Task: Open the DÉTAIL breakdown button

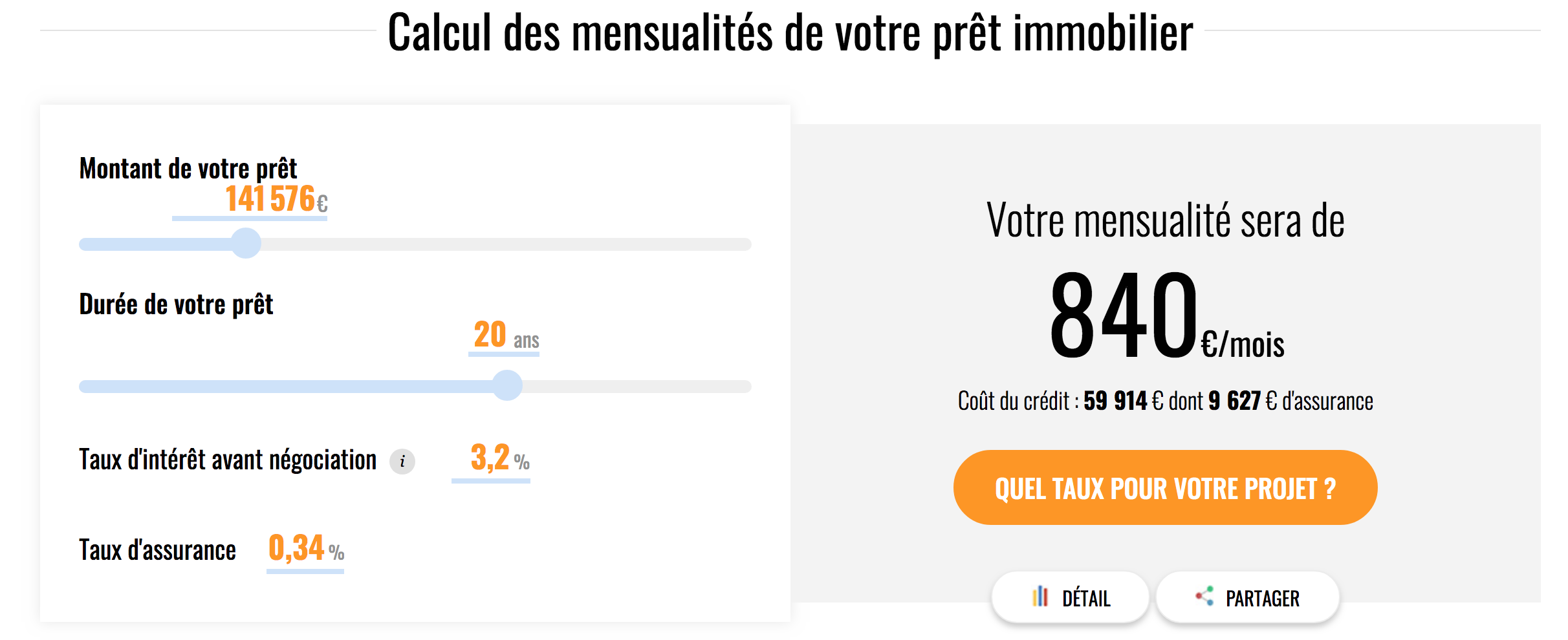Action: [x=1071, y=597]
